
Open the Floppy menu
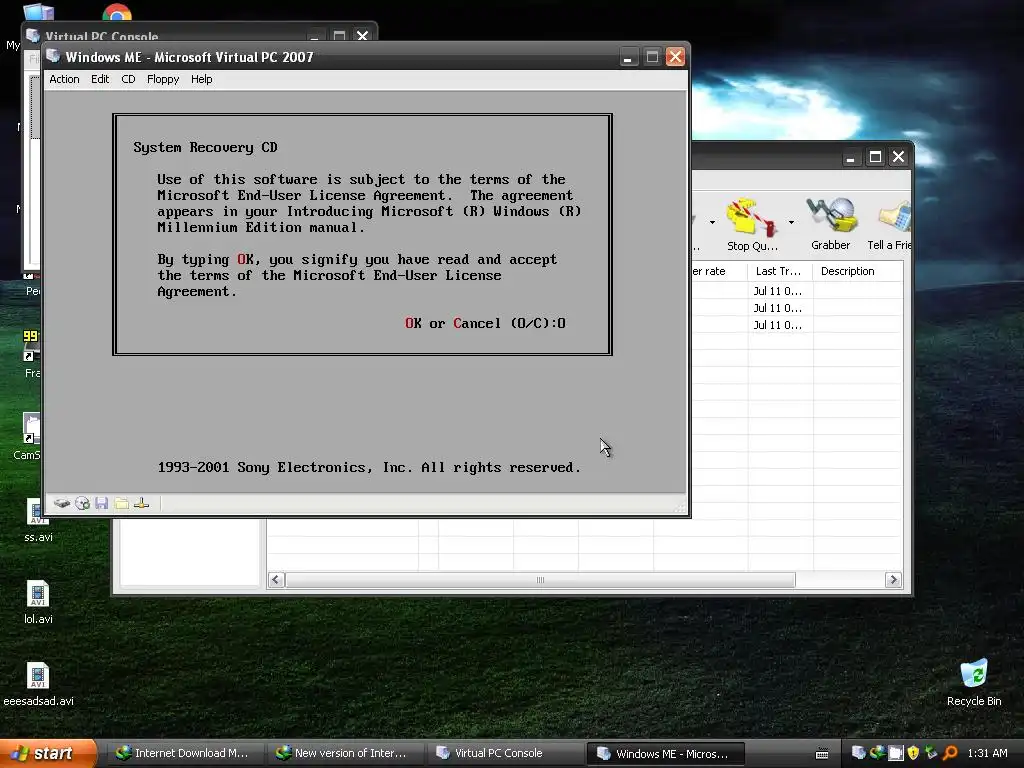click(x=163, y=79)
